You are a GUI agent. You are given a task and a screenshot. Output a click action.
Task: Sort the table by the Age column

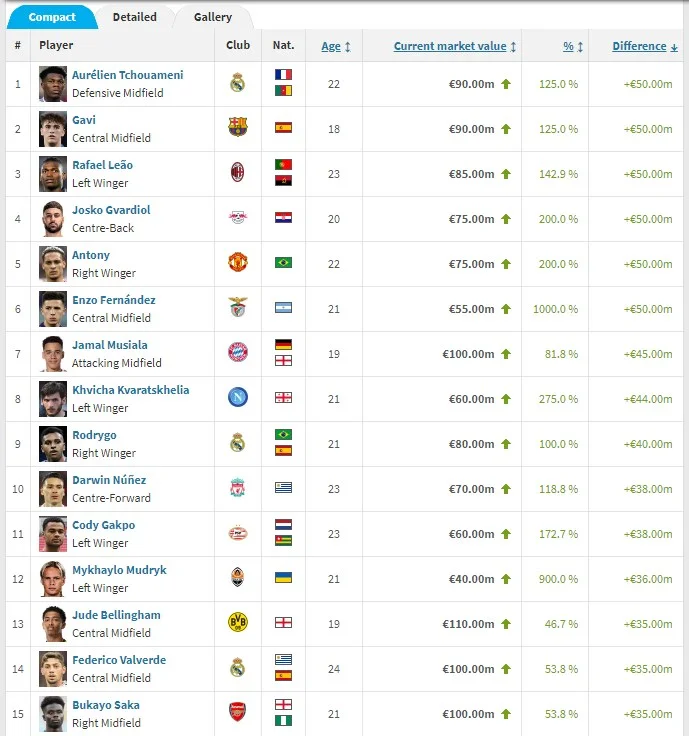331,46
